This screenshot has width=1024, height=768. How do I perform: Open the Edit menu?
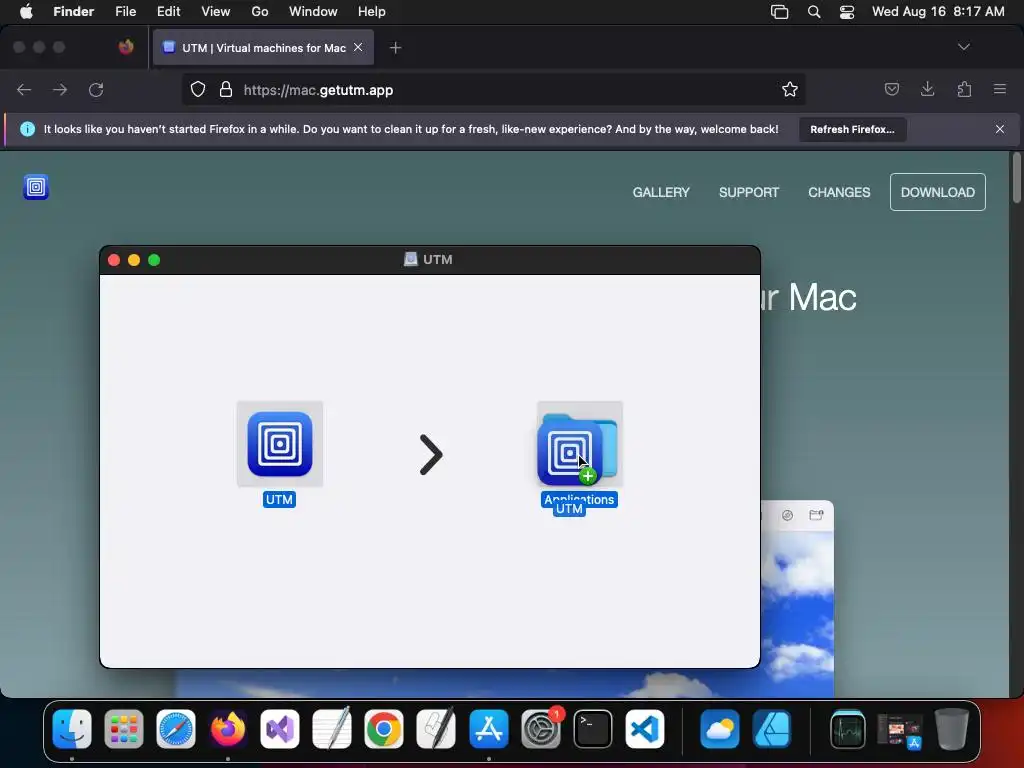click(168, 12)
